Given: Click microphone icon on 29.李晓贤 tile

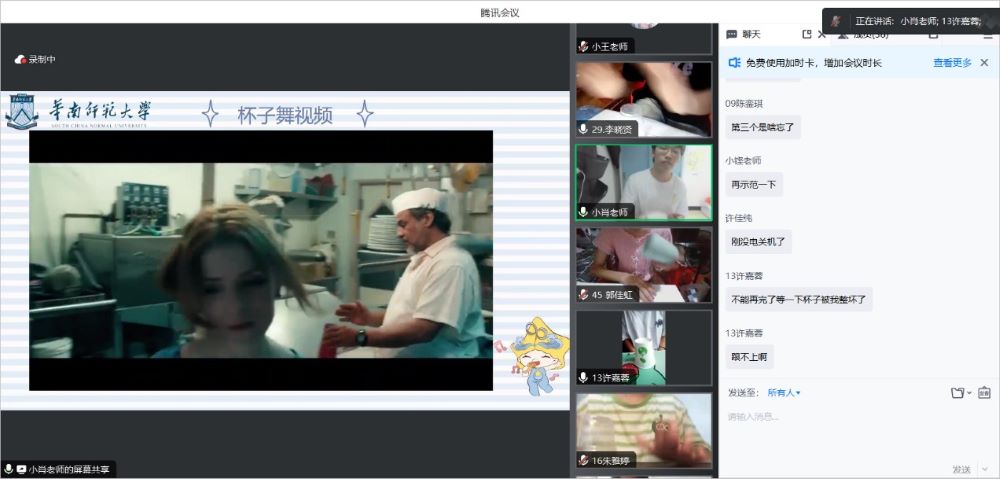Looking at the screenshot, I should pos(584,129).
